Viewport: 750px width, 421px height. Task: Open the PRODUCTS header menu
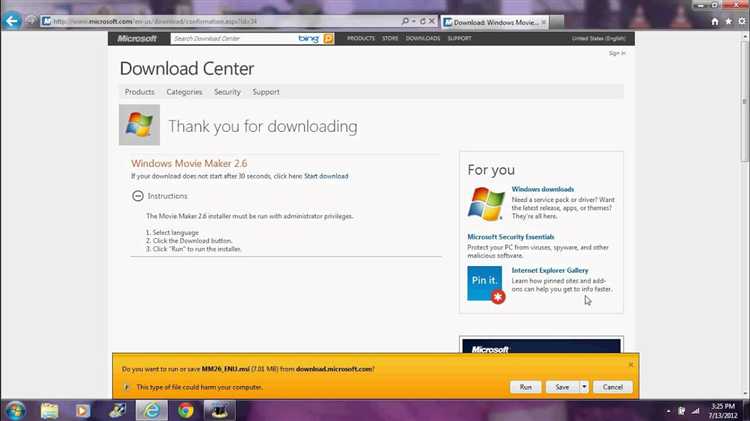[x=361, y=38]
